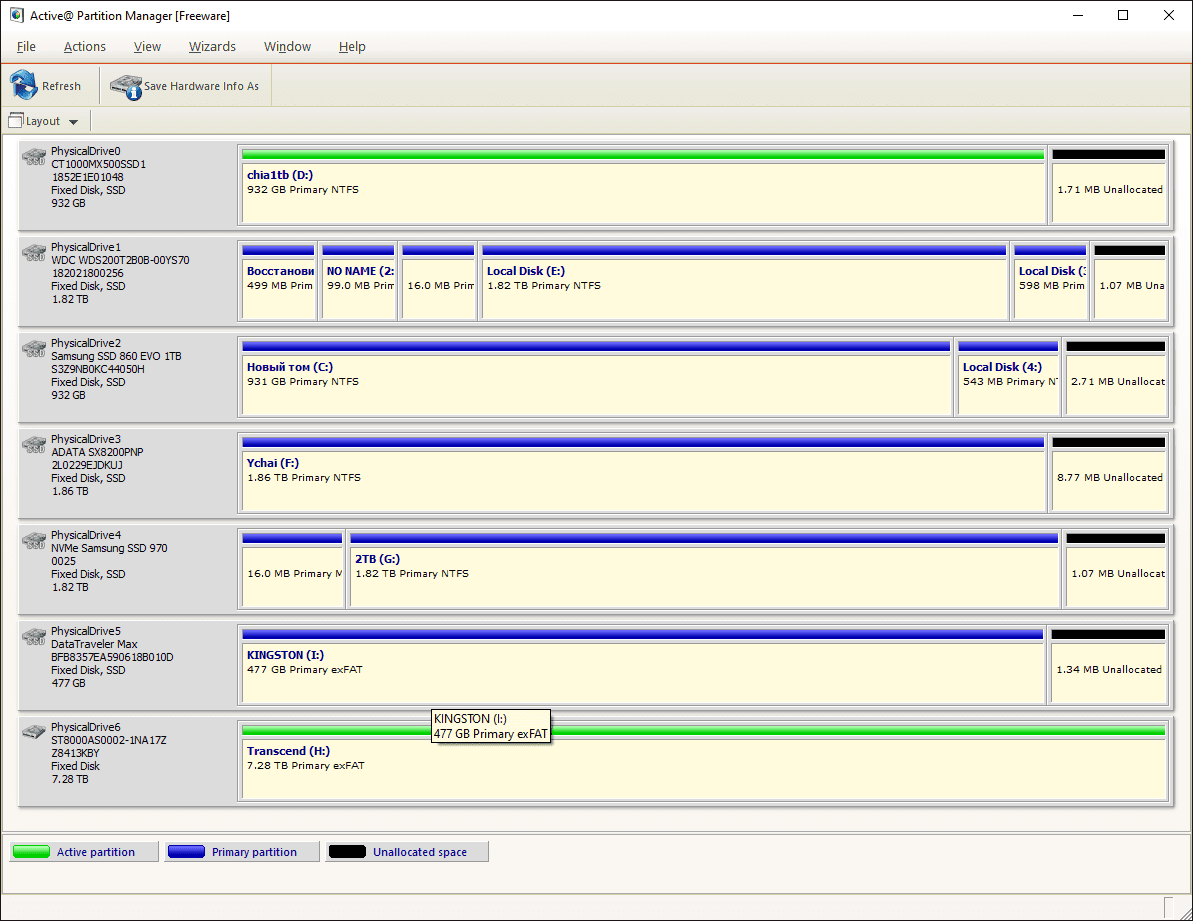Screen dimensions: 1193x921
Task: Click the PhysicalDrive2 SSD icon
Action: coord(34,348)
